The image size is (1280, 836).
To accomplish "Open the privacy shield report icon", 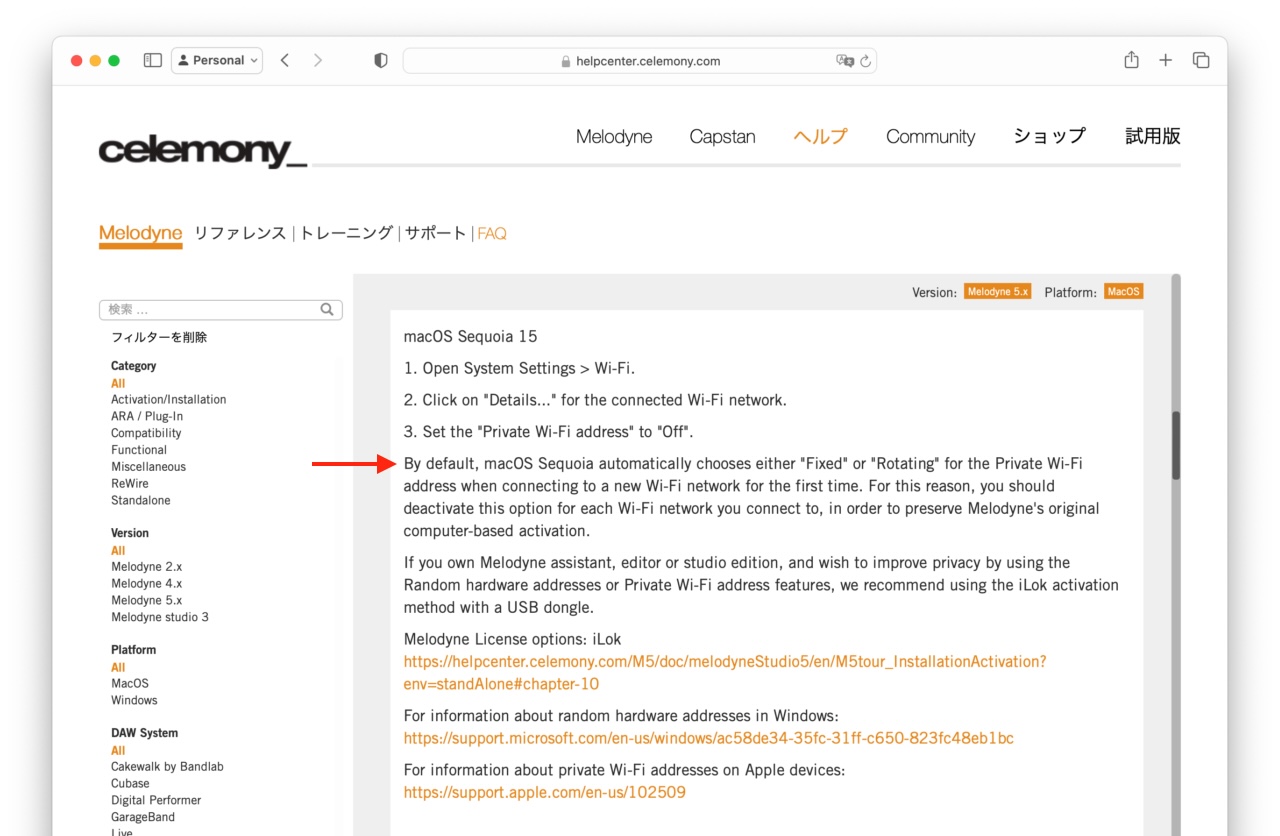I will point(381,60).
